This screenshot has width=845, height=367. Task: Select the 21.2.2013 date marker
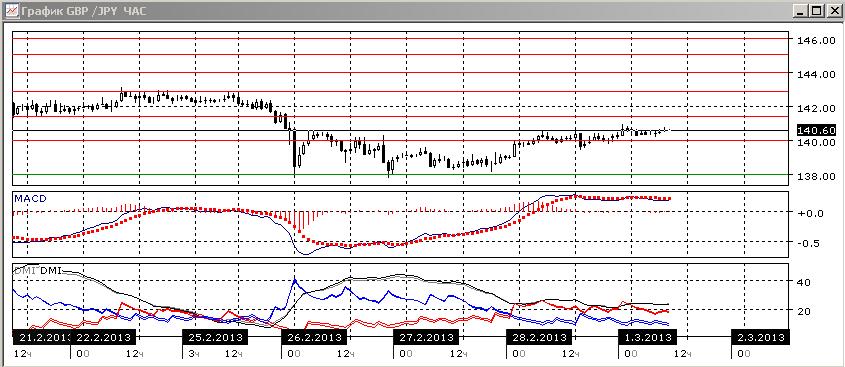(41, 337)
